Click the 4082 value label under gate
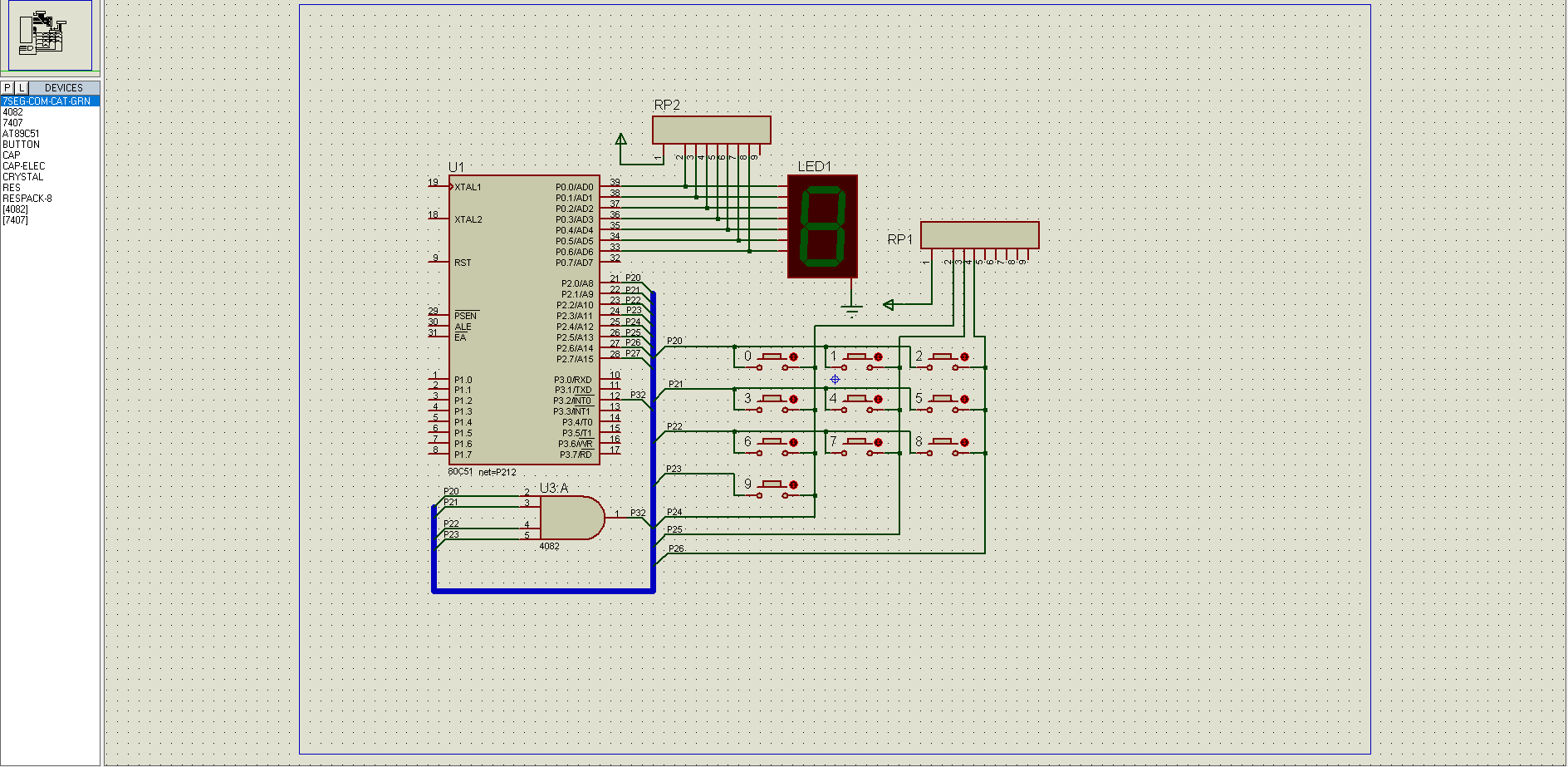 (x=549, y=546)
